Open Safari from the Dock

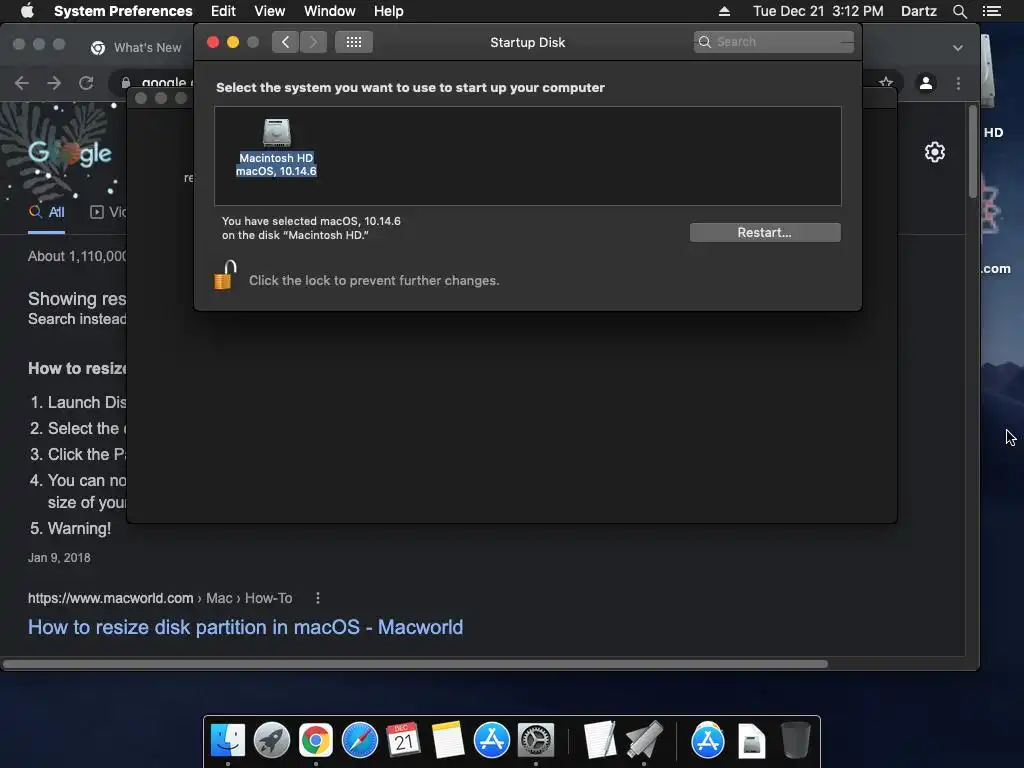pyautogui.click(x=360, y=740)
